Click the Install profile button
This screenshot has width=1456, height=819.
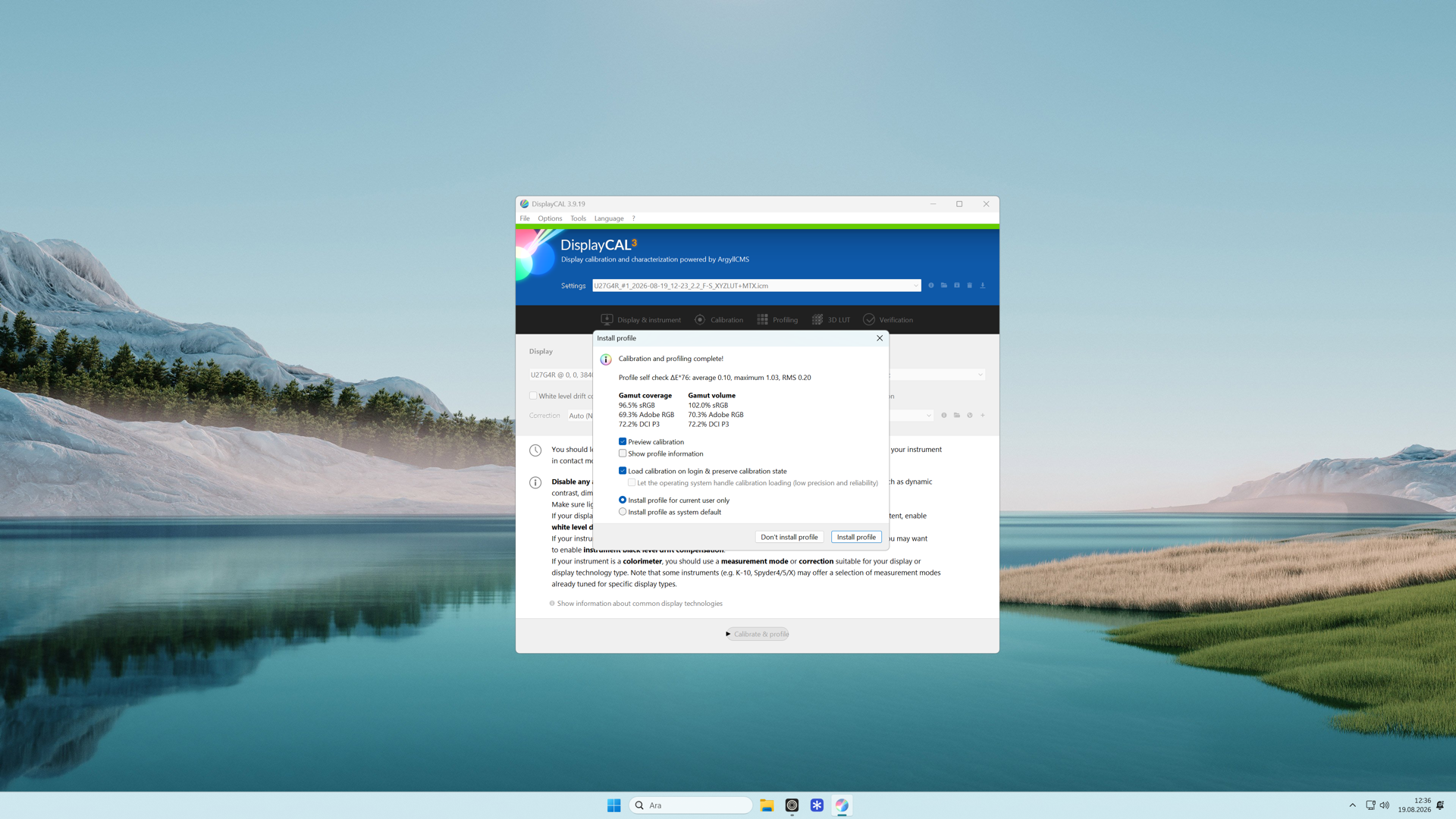coord(856,537)
